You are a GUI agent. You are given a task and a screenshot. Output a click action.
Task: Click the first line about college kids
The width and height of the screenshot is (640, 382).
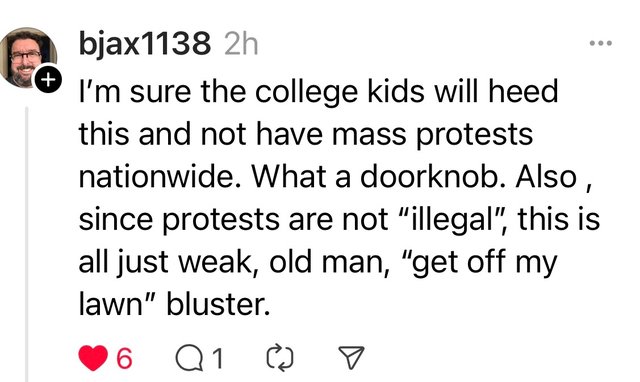coord(318,93)
